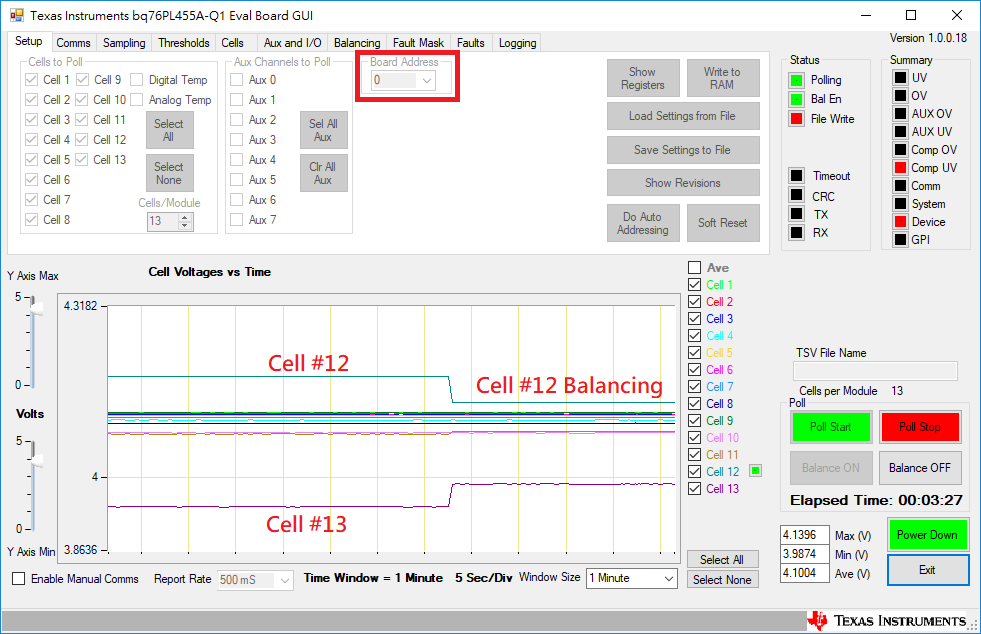Screen dimensions: 981x634
Task: Open the Balancing tab
Action: coord(357,43)
